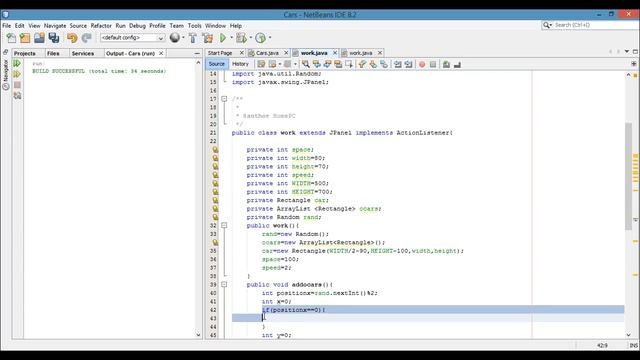Open the Debug Project dropdown arrow
The height and width of the screenshot is (360, 640).
click(251, 38)
